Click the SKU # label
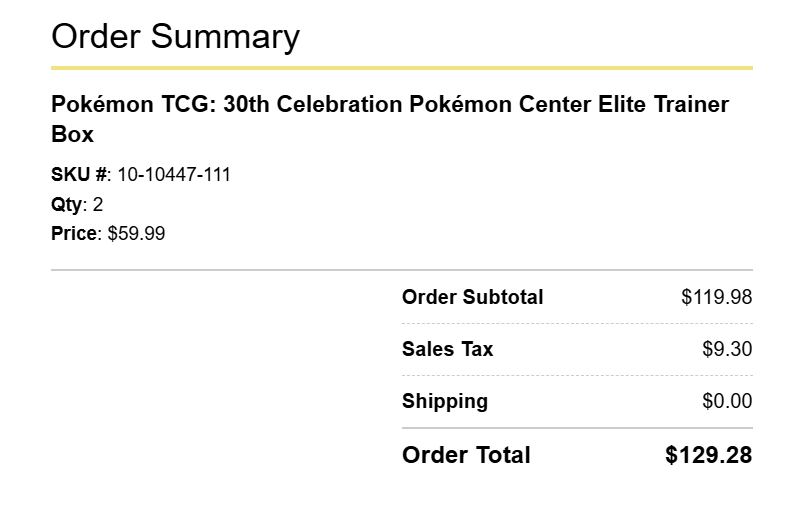 (79, 175)
